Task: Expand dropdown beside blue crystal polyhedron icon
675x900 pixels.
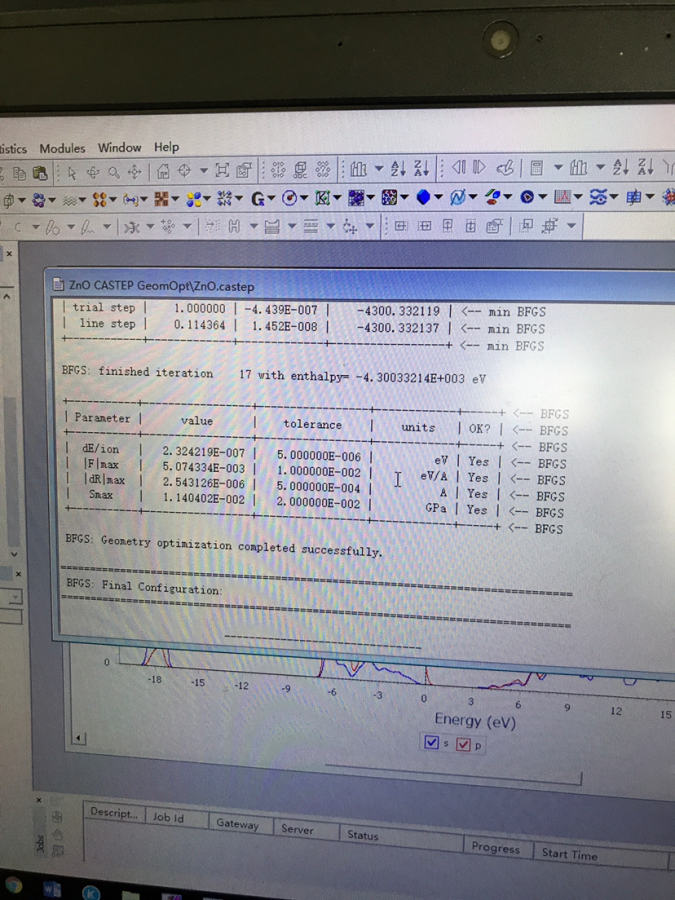Action: (x=439, y=198)
